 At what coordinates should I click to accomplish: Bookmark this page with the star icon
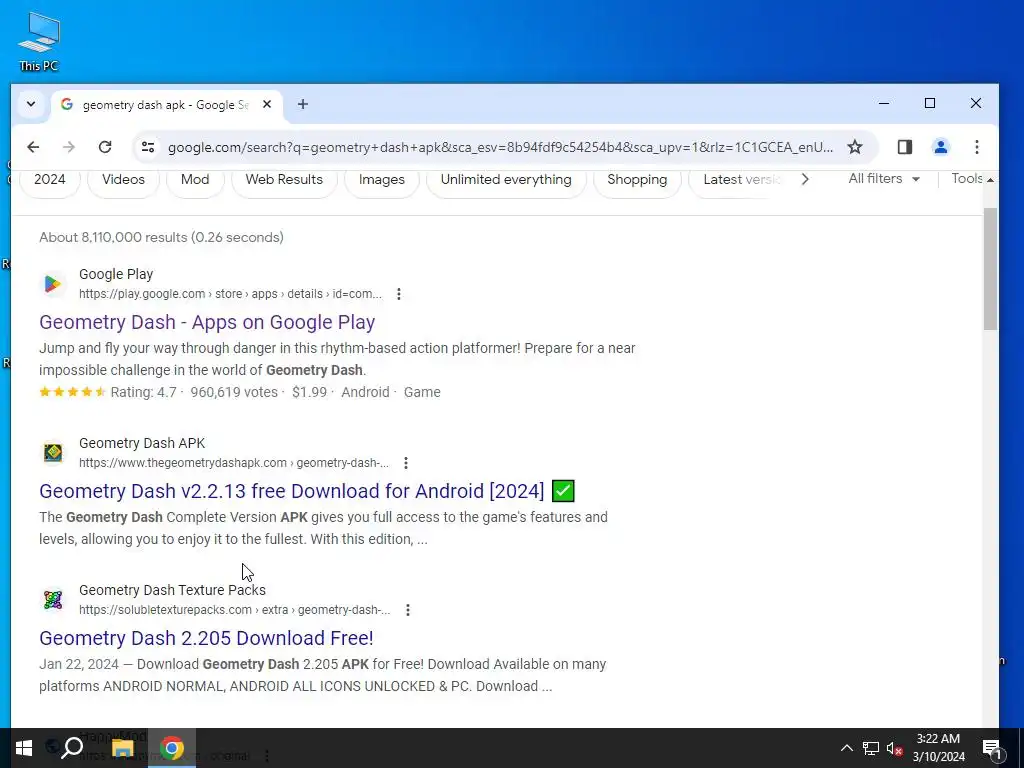pos(854,147)
